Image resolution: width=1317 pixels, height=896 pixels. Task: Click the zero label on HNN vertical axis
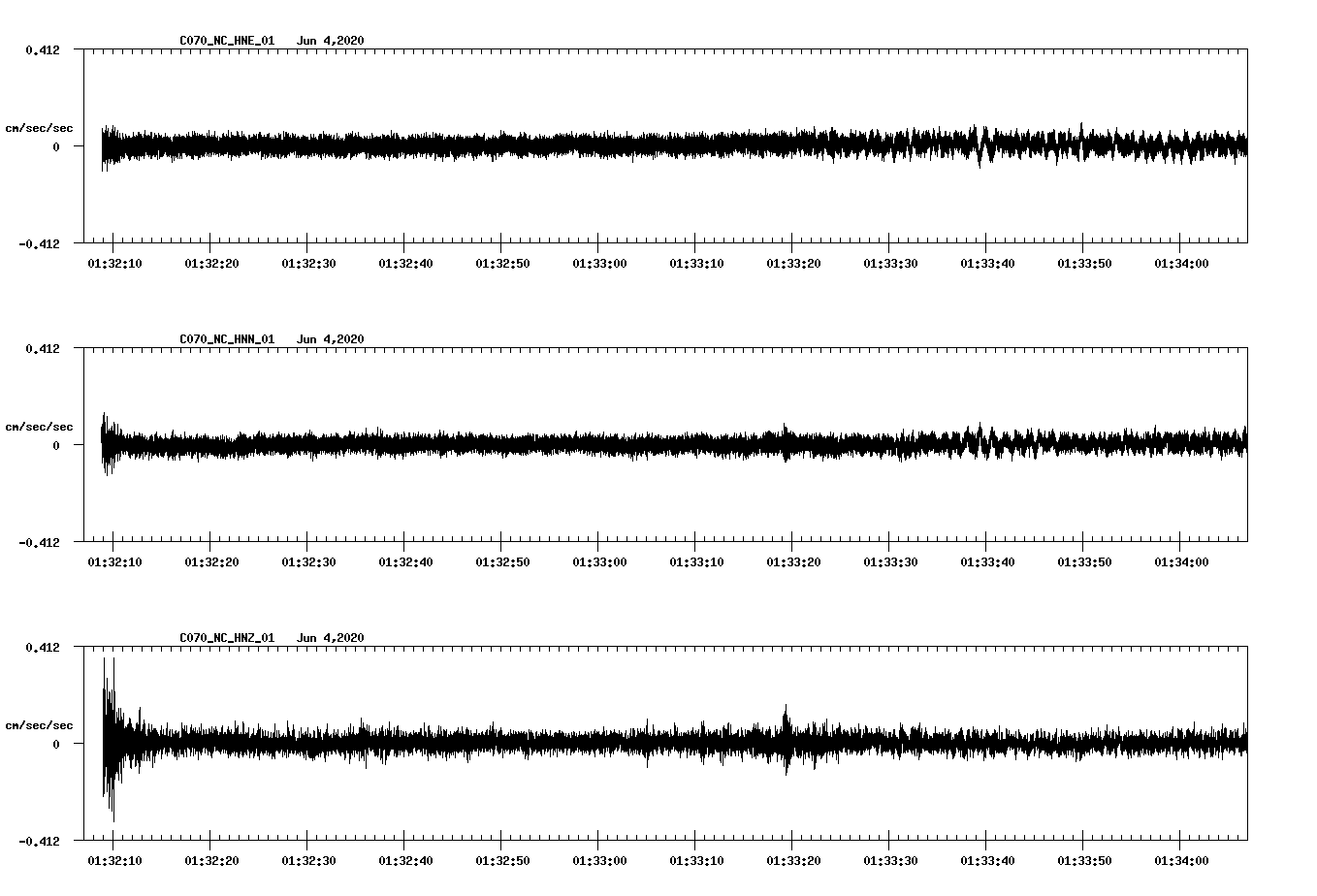point(56,445)
